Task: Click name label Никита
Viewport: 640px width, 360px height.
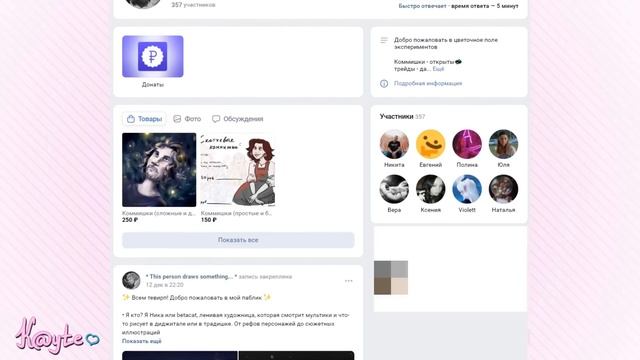Action: (x=394, y=165)
